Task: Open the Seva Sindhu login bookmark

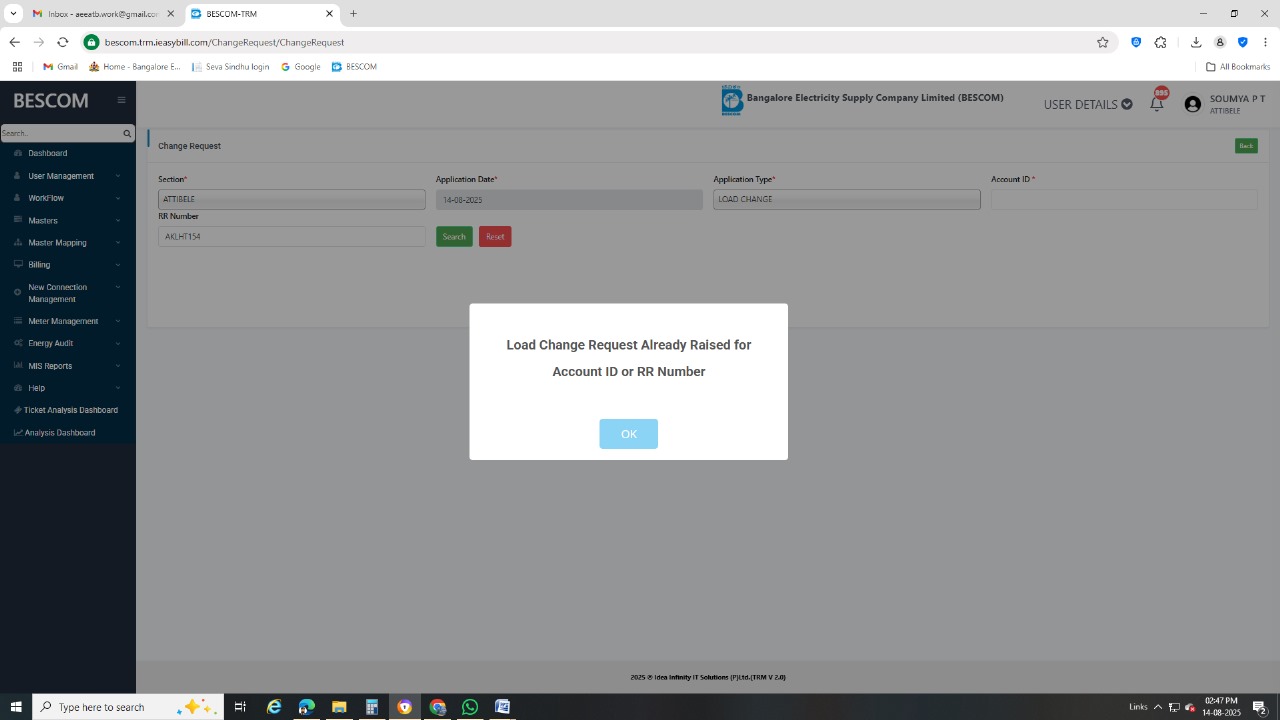Action: tap(231, 67)
